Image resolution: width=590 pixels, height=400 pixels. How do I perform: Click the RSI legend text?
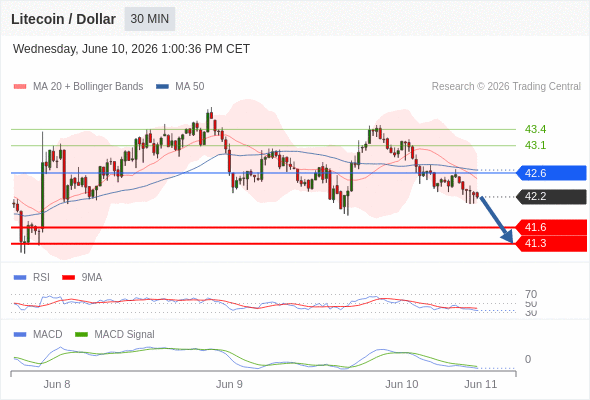(x=41, y=278)
